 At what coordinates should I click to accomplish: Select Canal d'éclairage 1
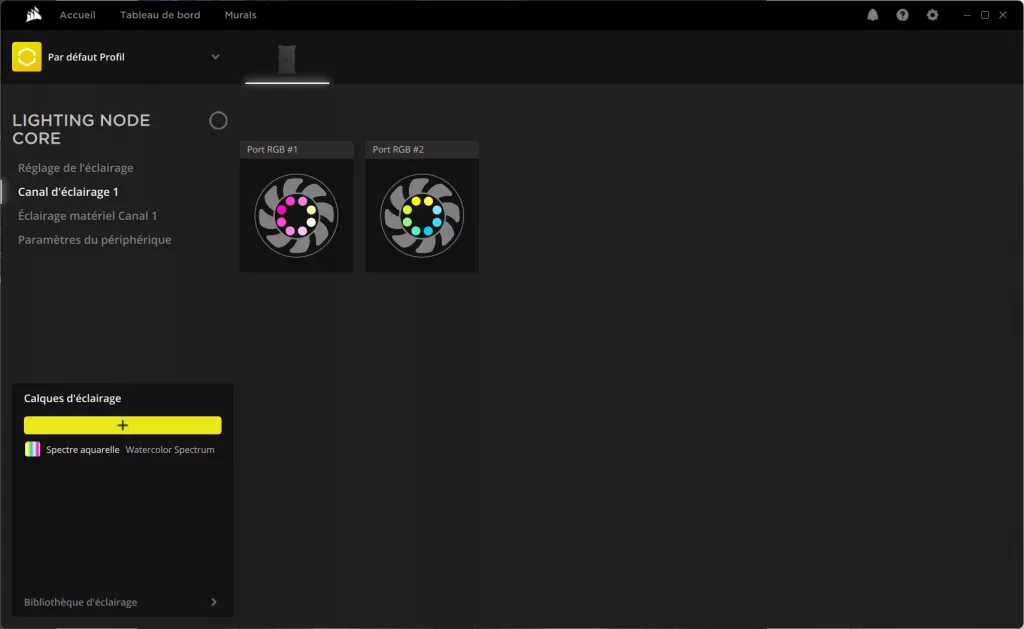point(68,192)
